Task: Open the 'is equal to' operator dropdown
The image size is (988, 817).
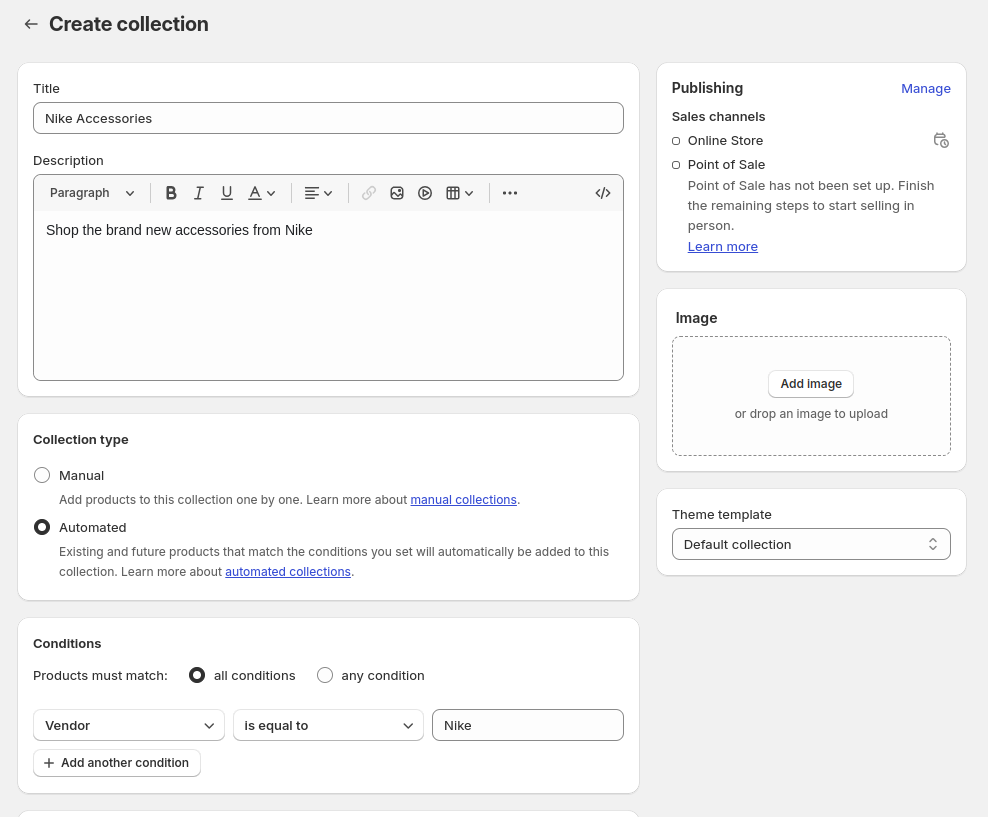Action: pos(328,726)
